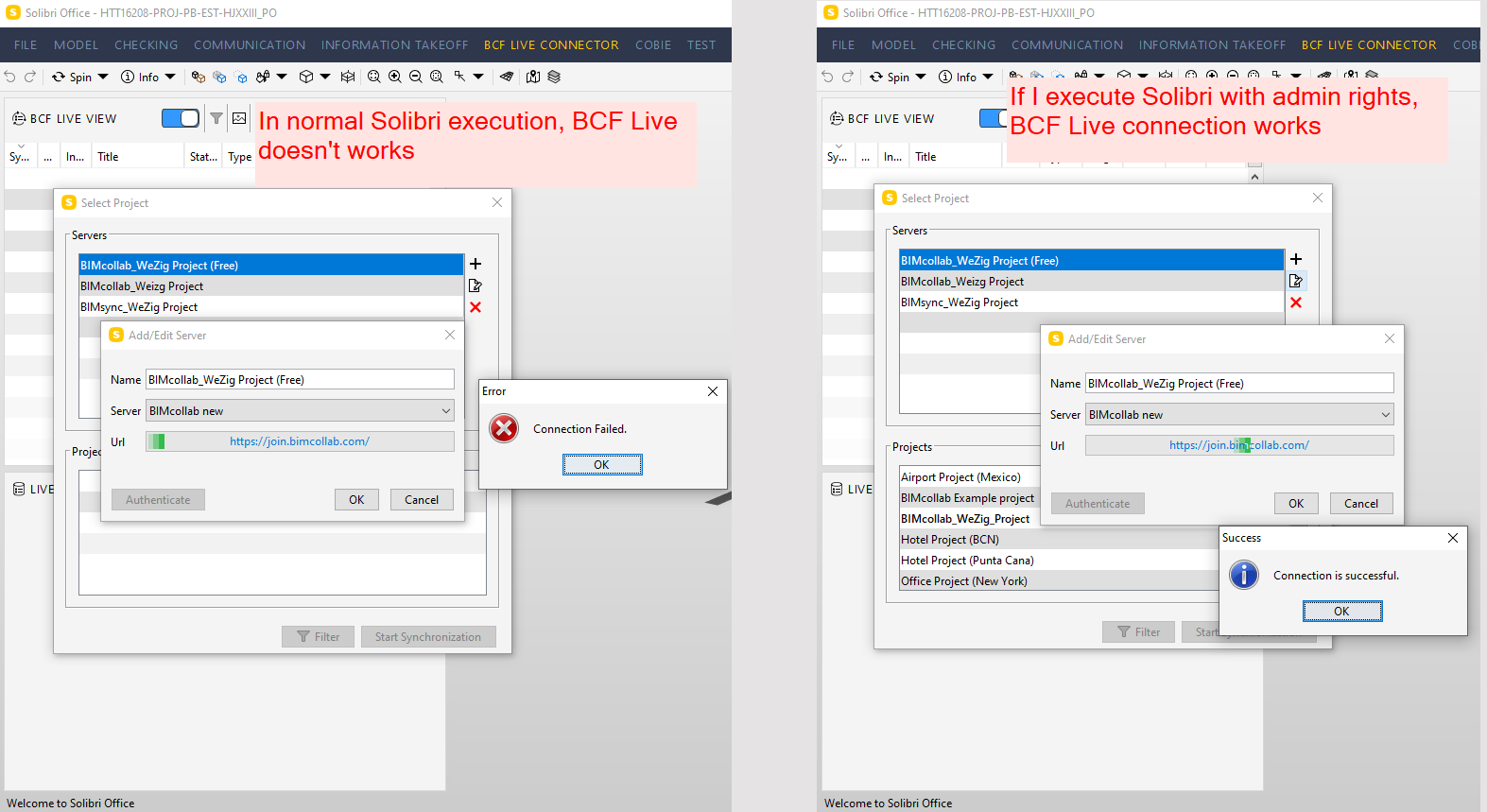
Task: Add server with plus icon, left dialog
Action: click(x=475, y=264)
